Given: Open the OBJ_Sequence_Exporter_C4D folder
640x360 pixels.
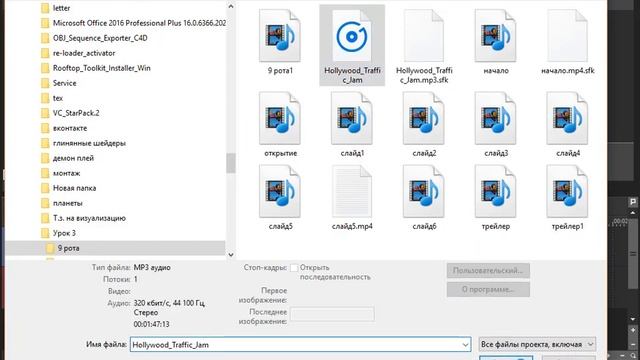Looking at the screenshot, I should [94, 38].
